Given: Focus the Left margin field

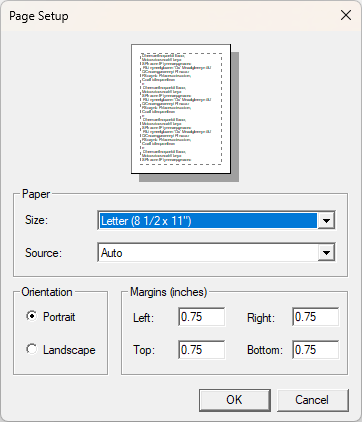Looking at the screenshot, I should coord(201,317).
